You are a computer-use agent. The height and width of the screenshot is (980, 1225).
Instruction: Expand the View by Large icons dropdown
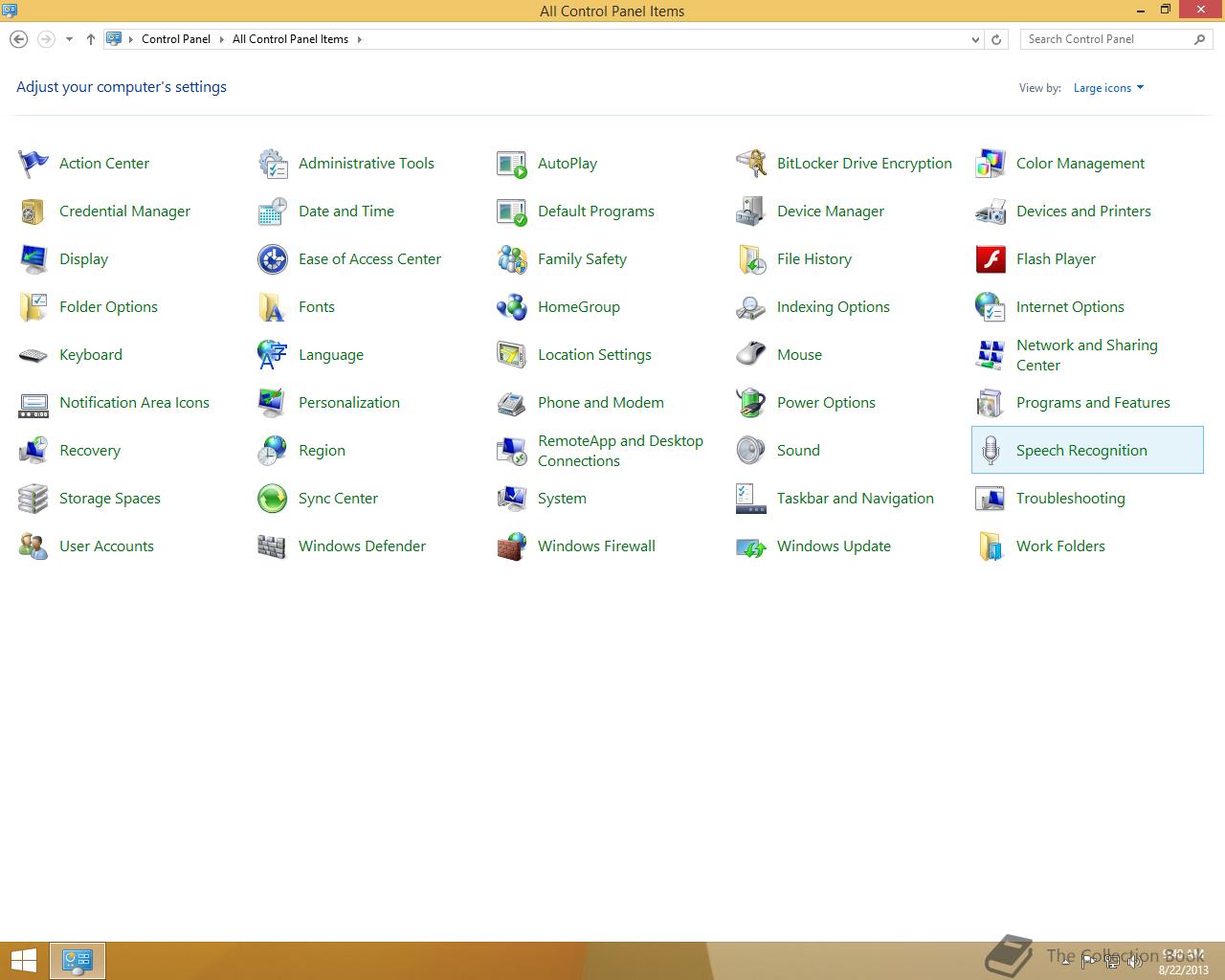coord(1108,88)
